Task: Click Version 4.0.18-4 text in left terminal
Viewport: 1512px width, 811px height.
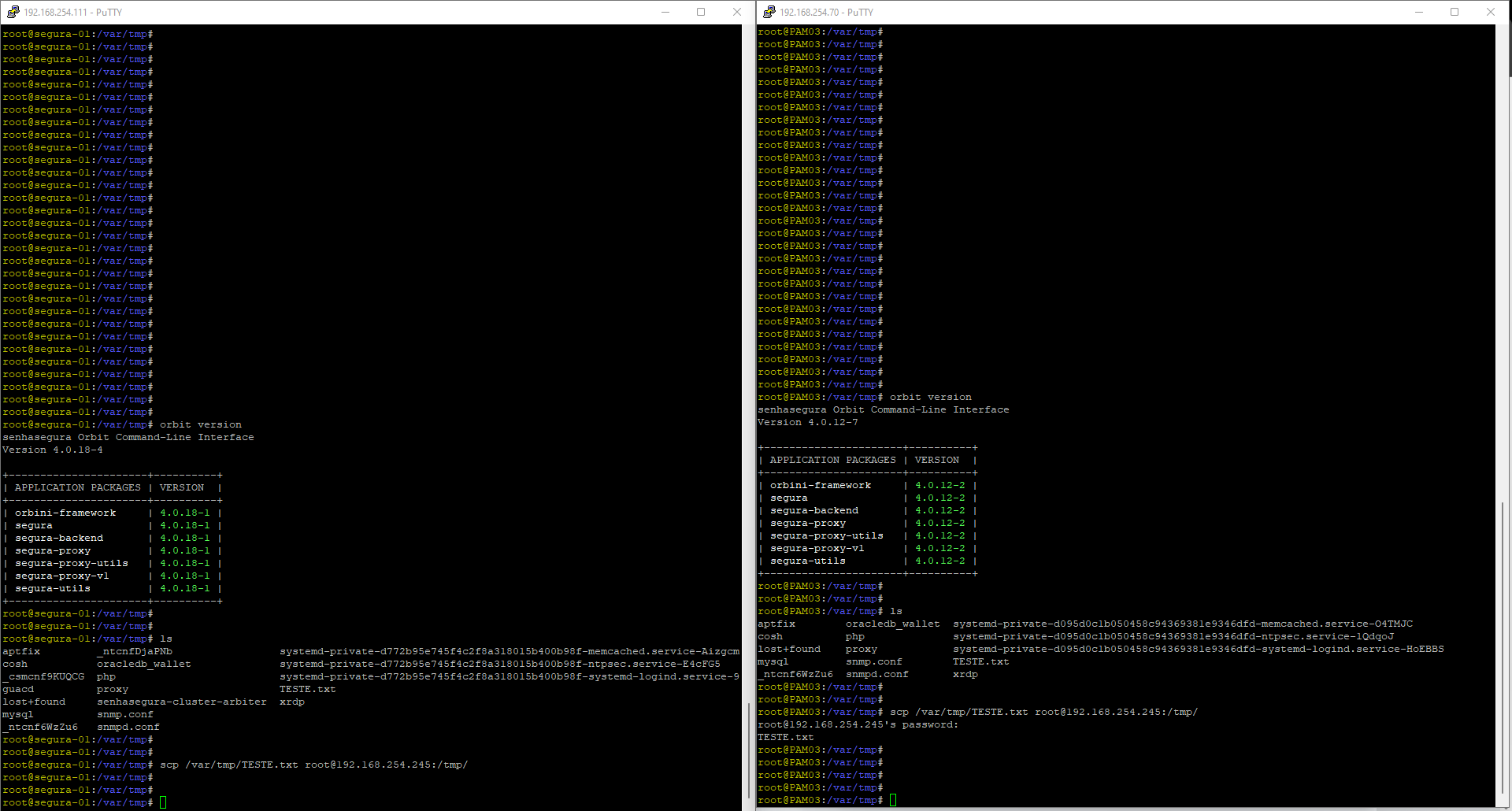Action: [x=53, y=450]
